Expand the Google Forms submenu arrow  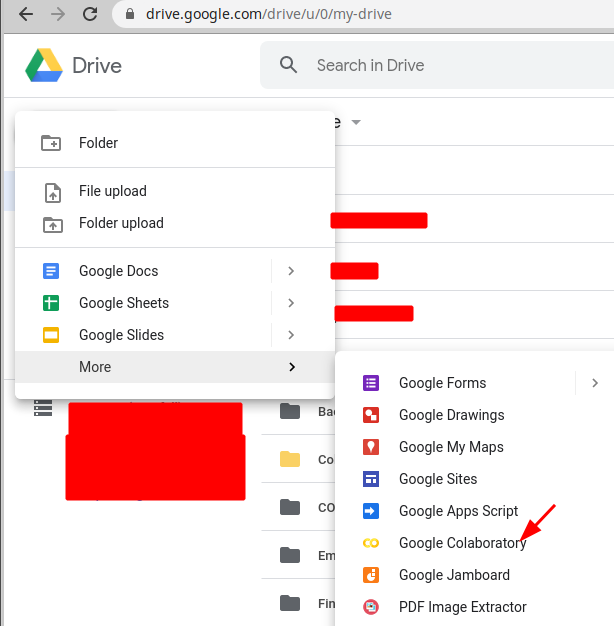pyautogui.click(x=595, y=383)
